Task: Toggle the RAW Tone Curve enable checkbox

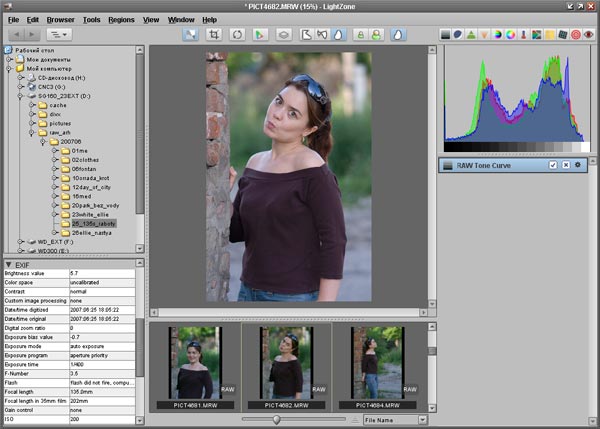Action: click(553, 164)
